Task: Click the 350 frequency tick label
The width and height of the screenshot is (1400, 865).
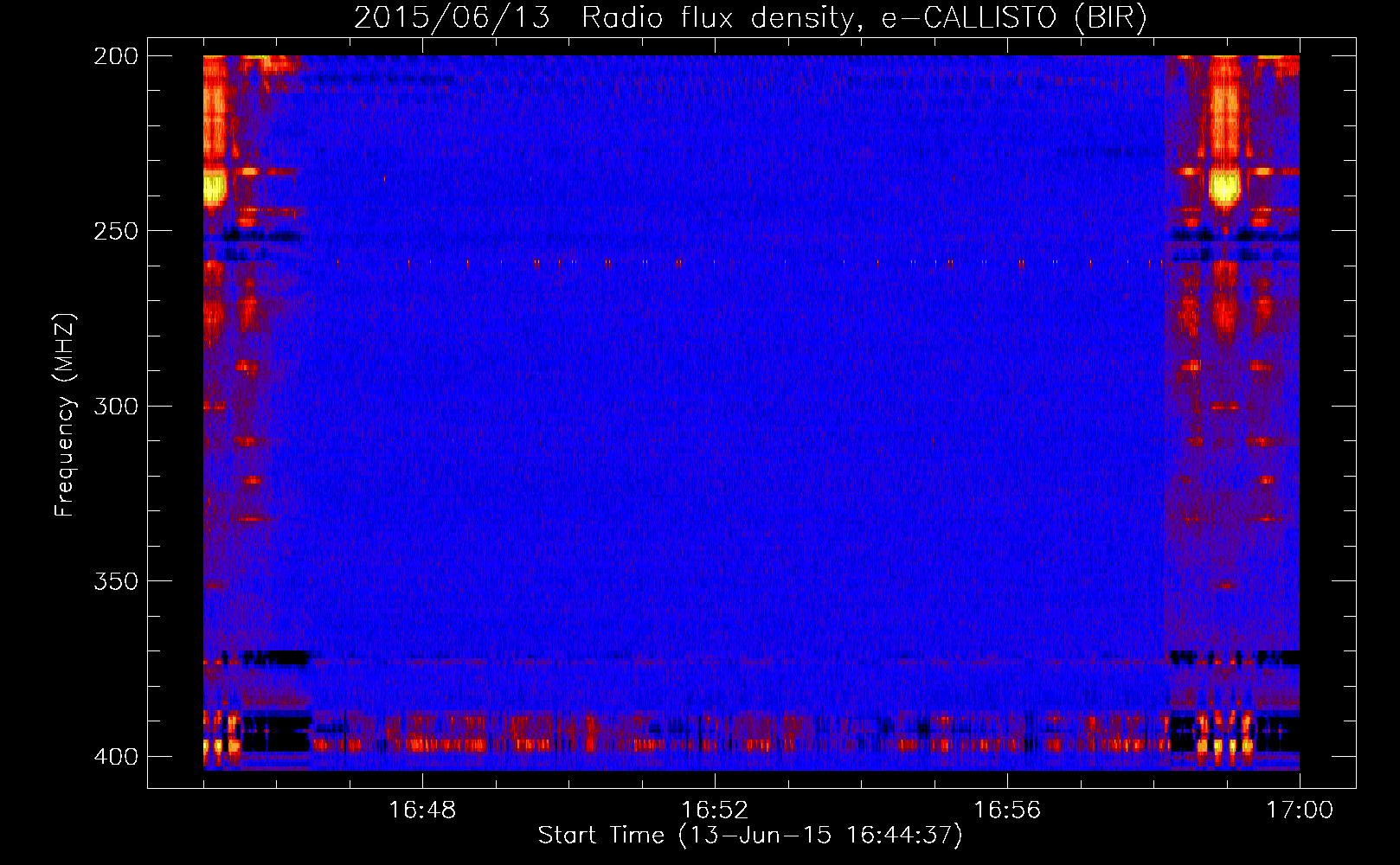Action: [116, 581]
